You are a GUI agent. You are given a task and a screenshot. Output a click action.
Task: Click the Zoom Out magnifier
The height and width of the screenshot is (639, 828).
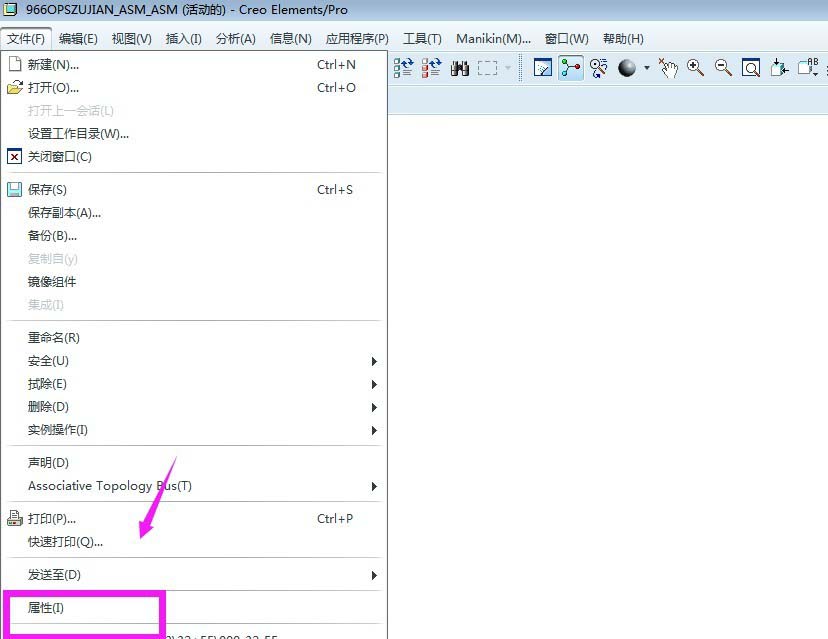(723, 68)
